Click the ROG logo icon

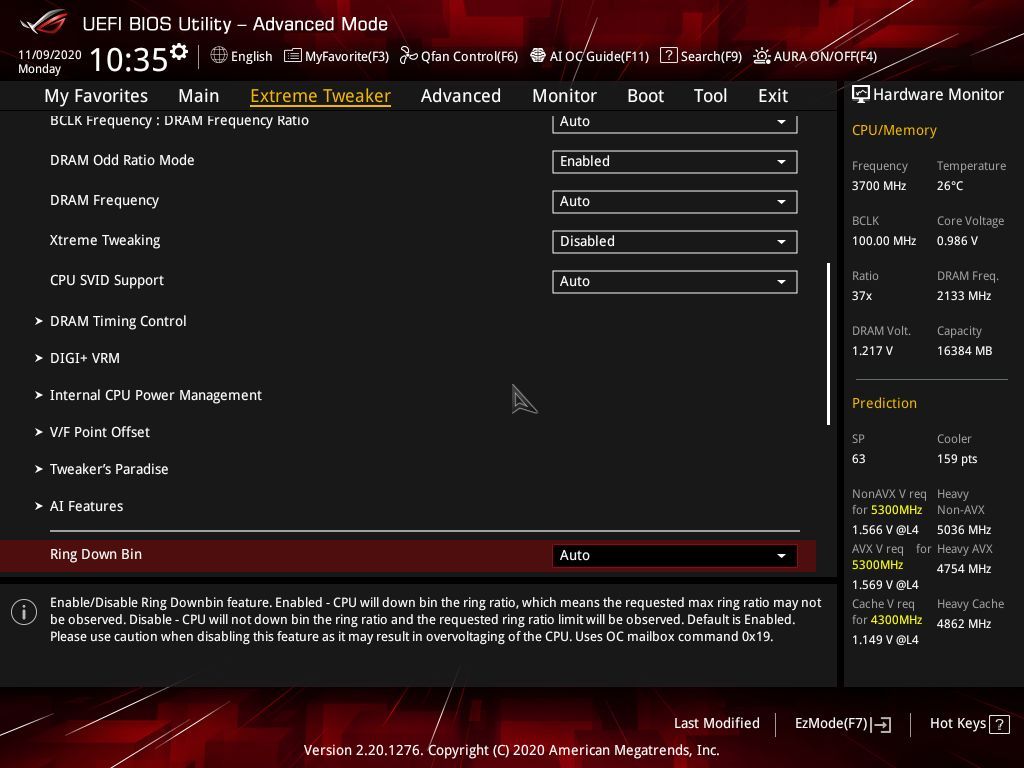[44, 24]
